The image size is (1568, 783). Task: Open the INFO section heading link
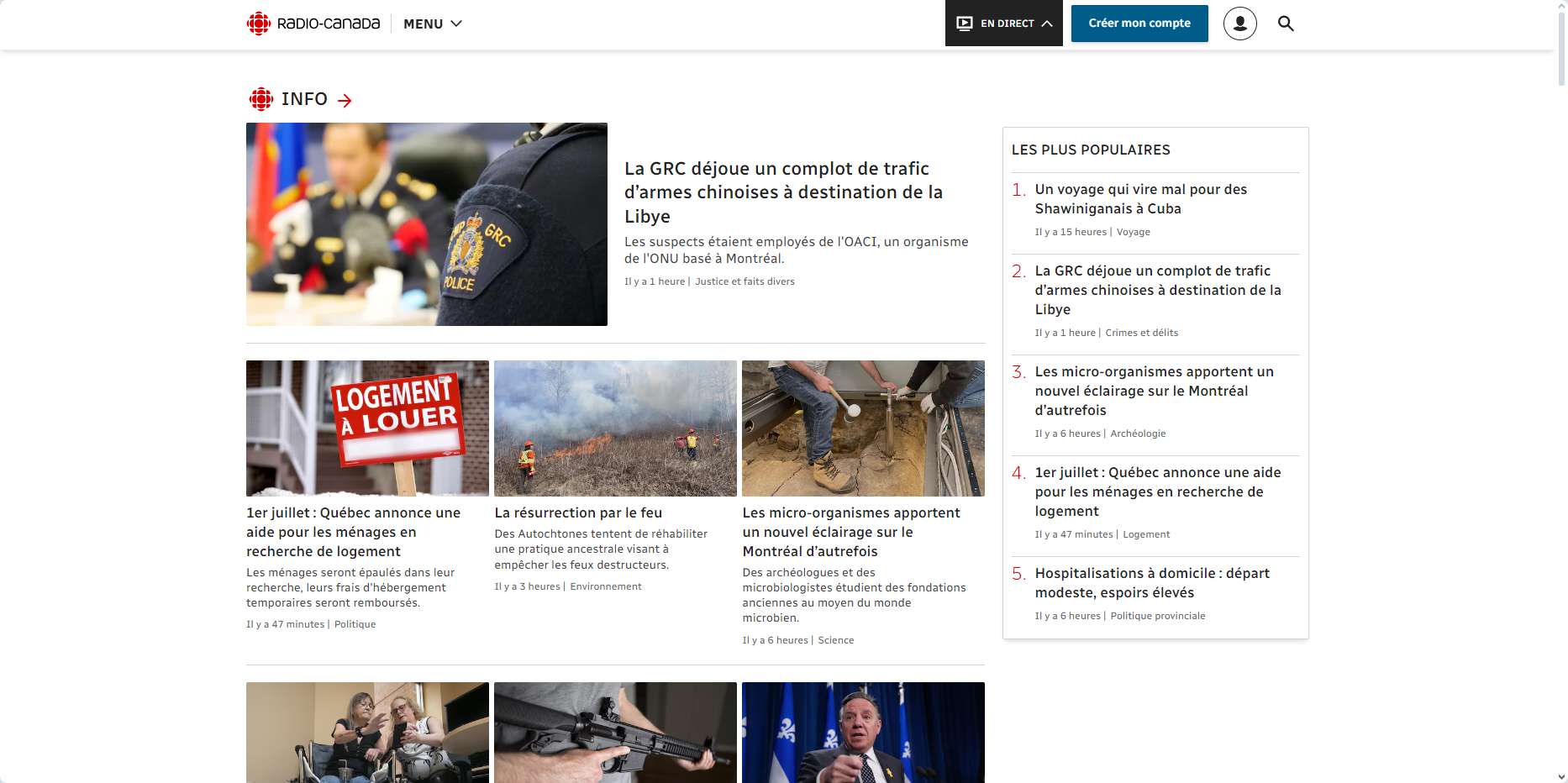304,99
